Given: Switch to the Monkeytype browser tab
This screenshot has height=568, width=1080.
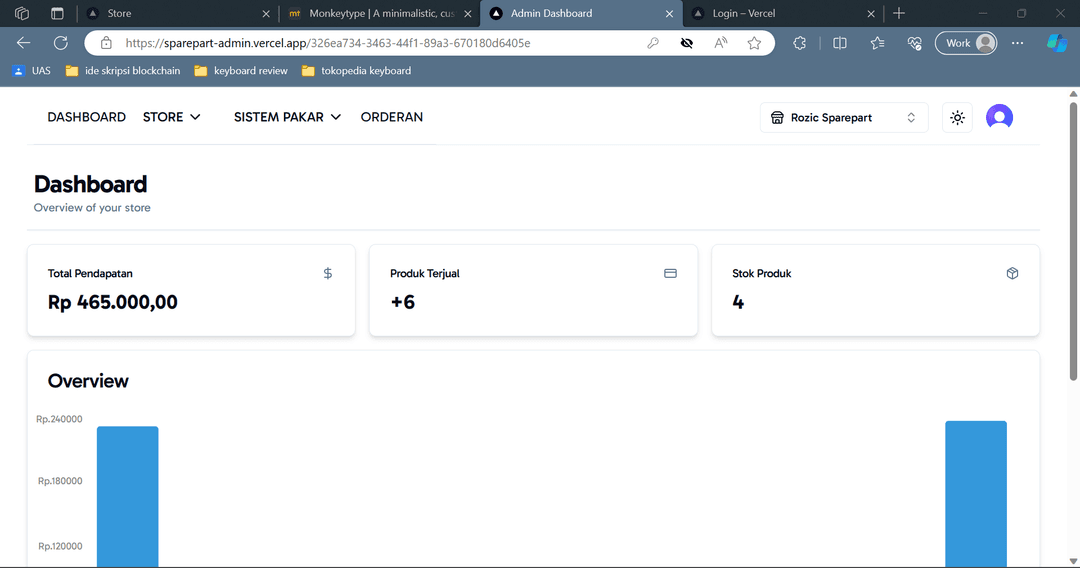Looking at the screenshot, I should (x=380, y=13).
